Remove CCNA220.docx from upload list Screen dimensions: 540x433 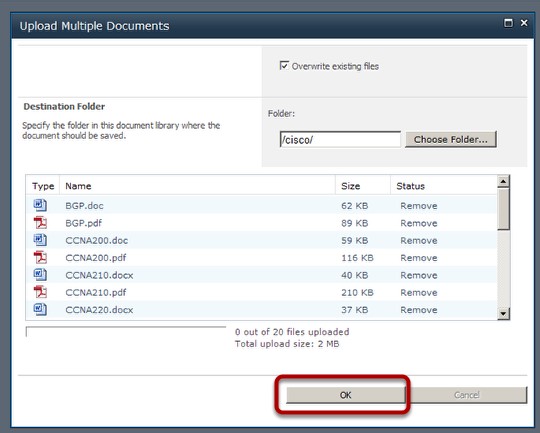click(418, 310)
